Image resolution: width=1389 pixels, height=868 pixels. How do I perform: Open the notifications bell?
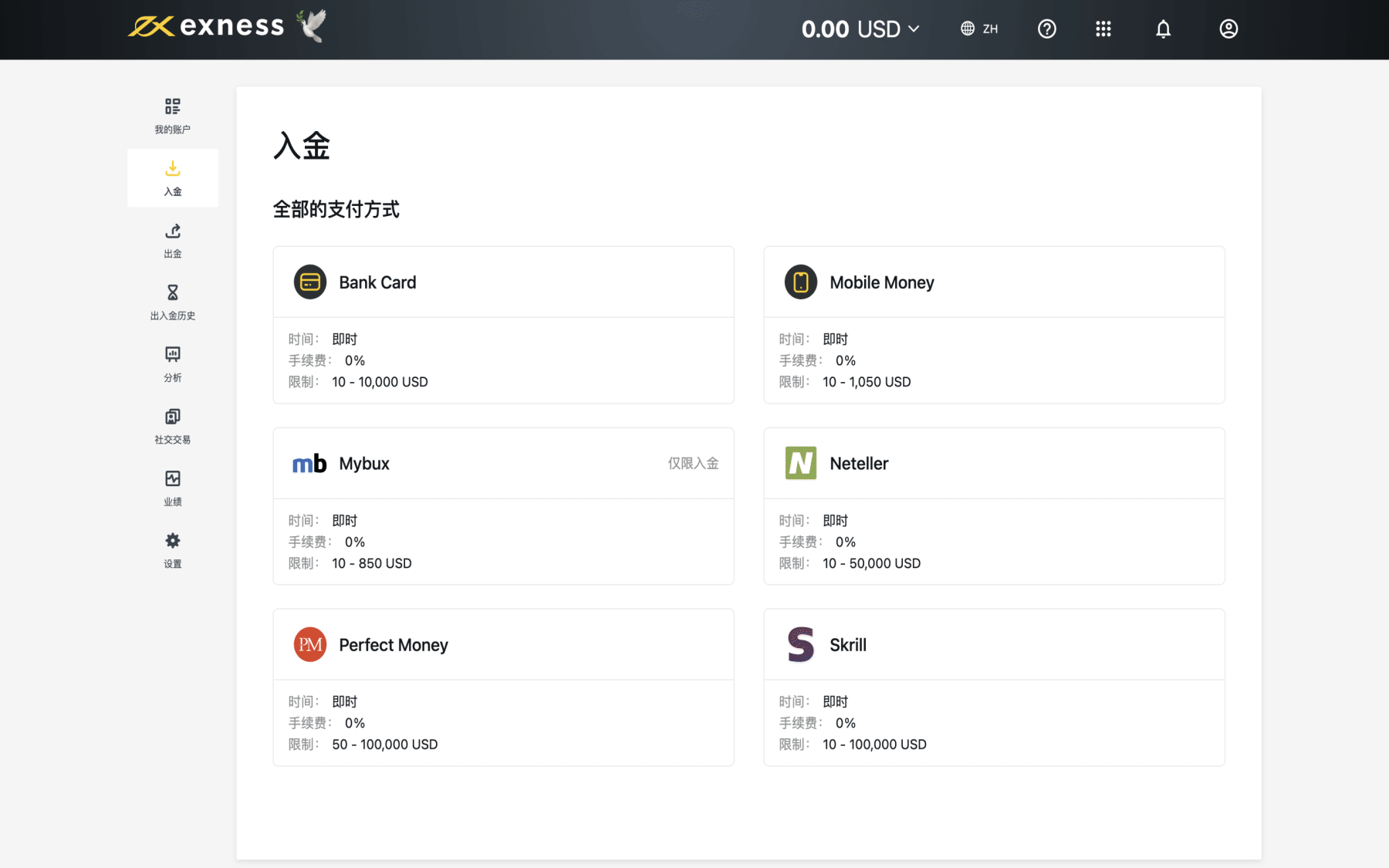[1163, 29]
